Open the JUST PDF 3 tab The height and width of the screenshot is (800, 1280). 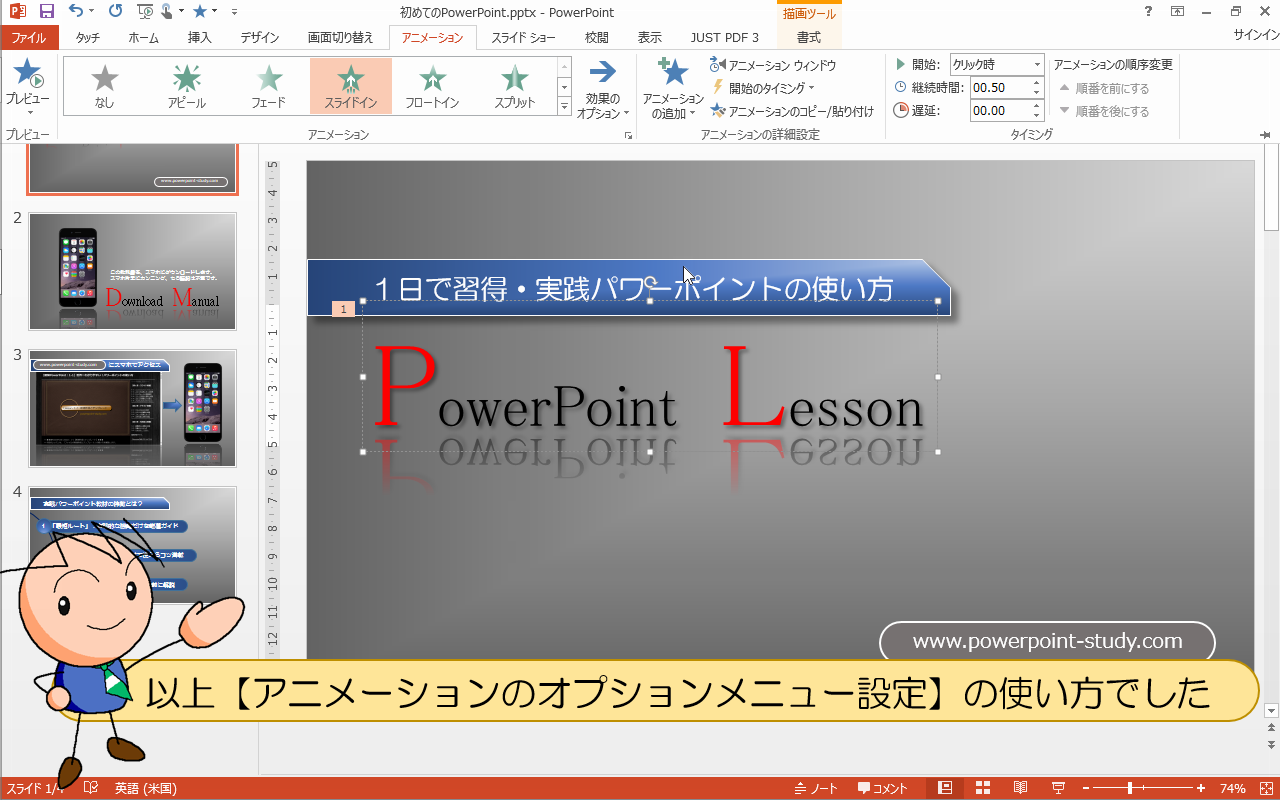(724, 38)
